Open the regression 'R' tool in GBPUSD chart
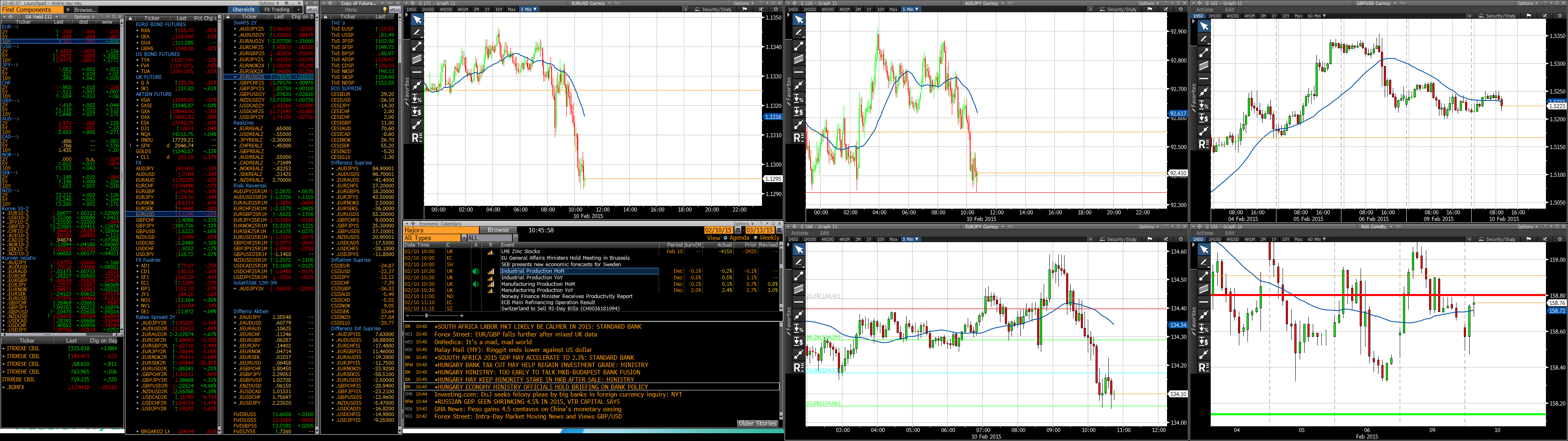Screen dimensions: 1568x441 [x=1203, y=145]
